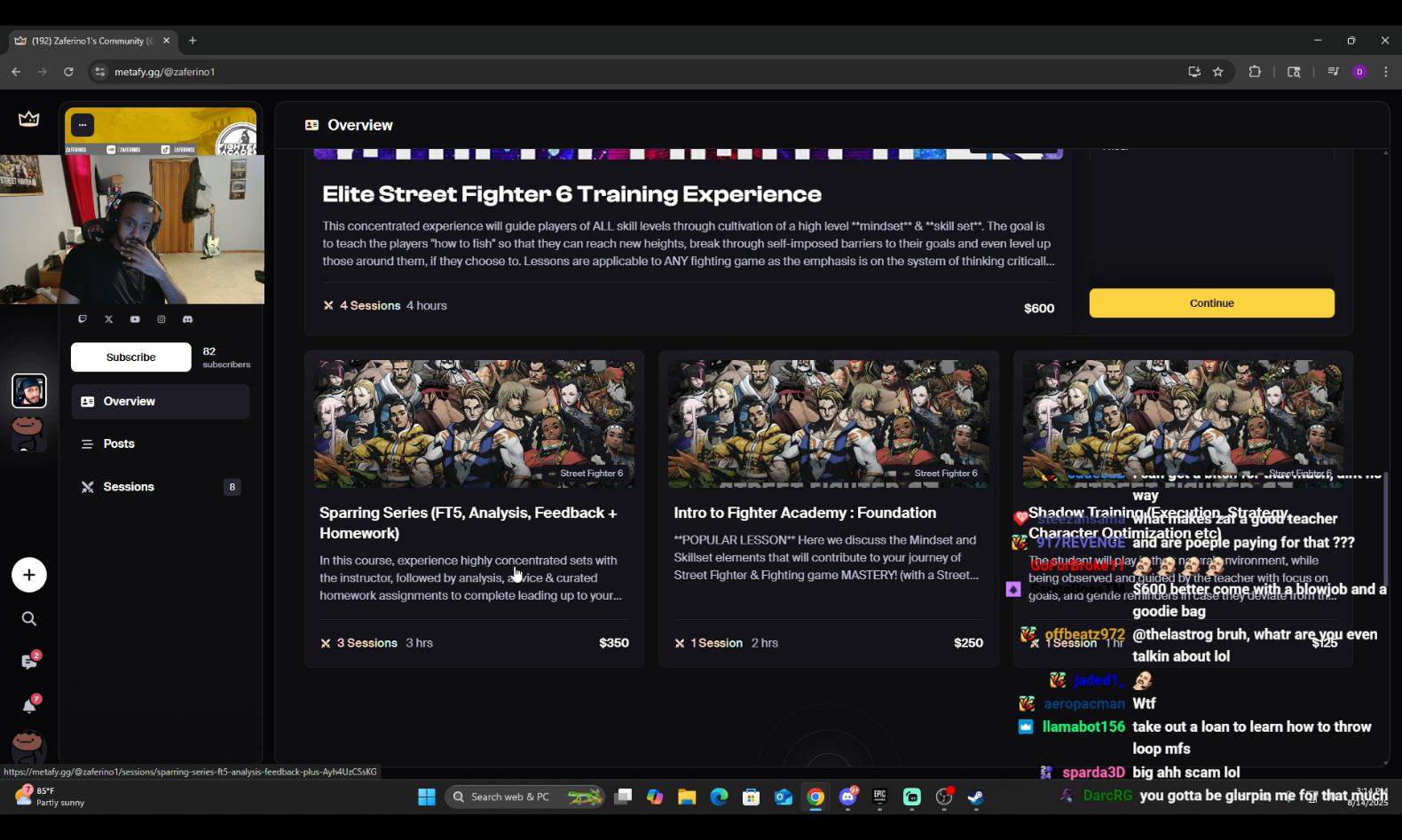Screen dimensions: 1402x840
Task: Open the Posts section
Action: [x=161, y=444]
